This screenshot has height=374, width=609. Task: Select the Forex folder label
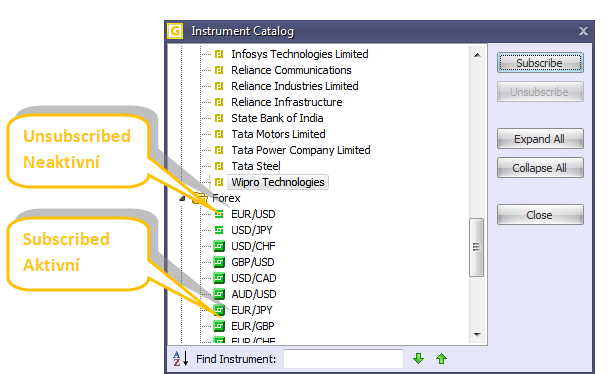(226, 198)
